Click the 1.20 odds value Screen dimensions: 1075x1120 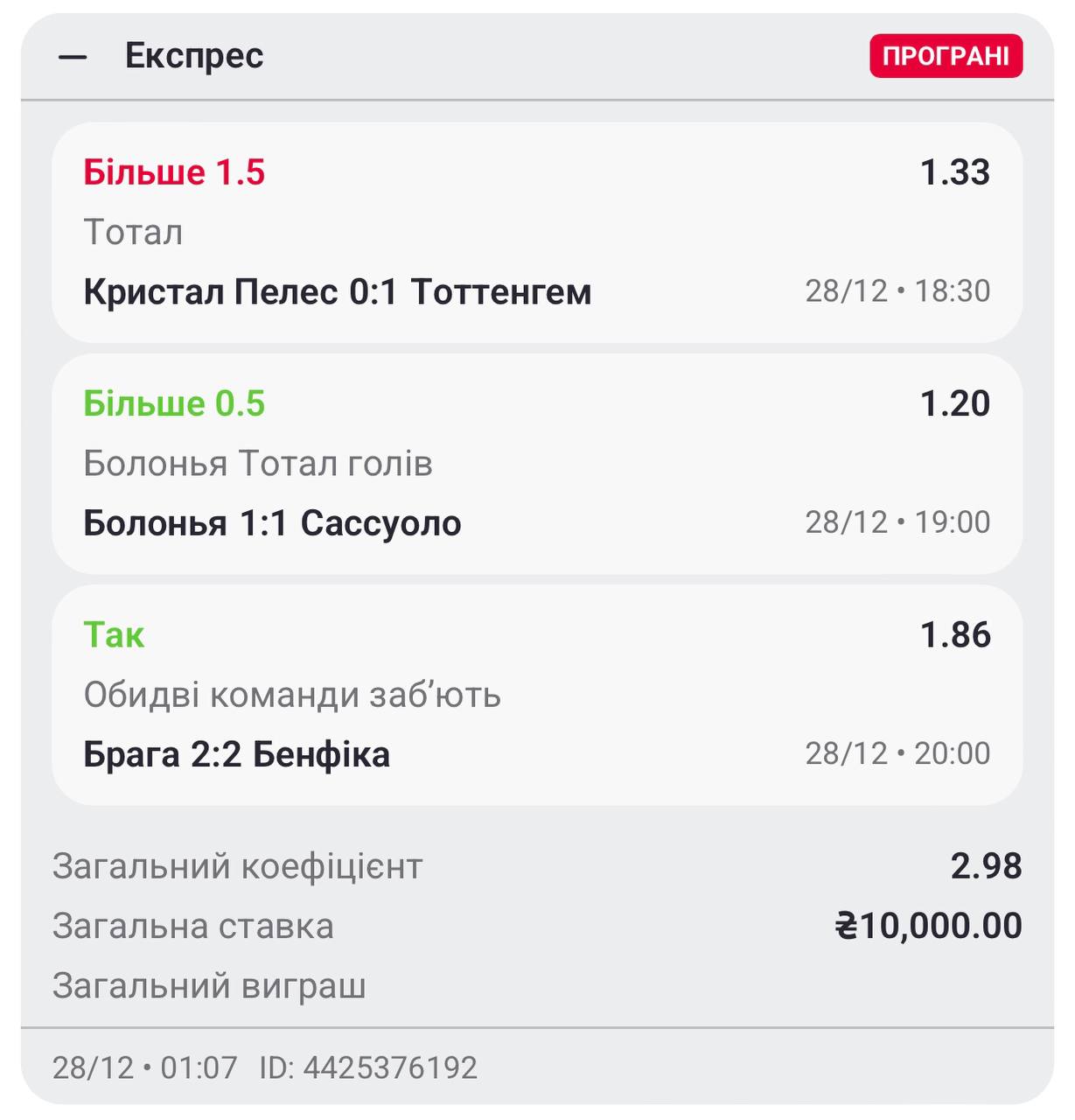pos(954,403)
